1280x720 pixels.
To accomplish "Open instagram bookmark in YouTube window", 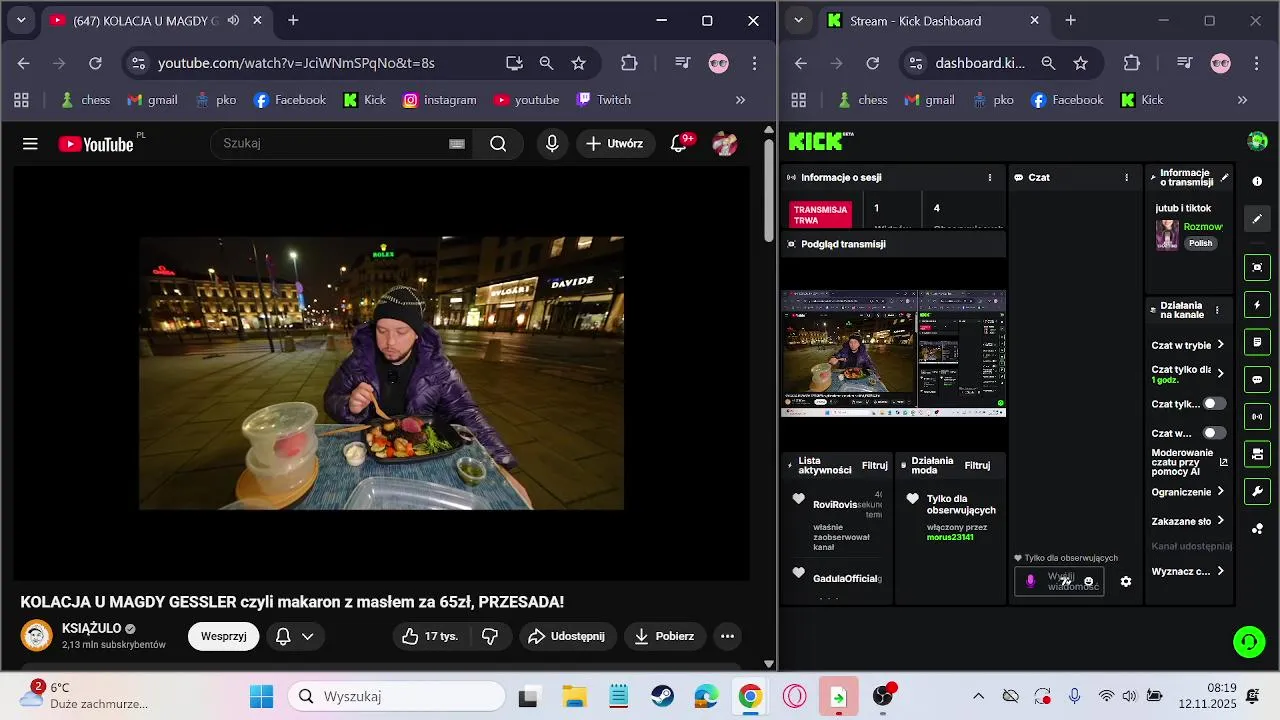I will (440, 100).
